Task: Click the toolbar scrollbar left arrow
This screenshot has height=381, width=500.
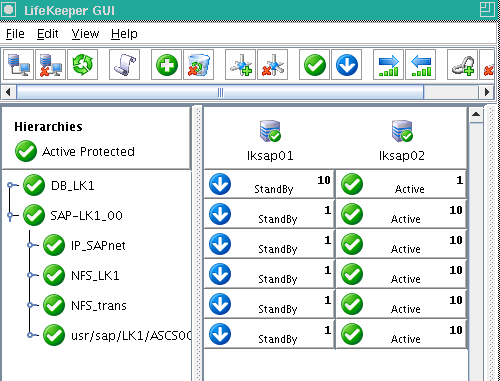Action: (x=8, y=92)
